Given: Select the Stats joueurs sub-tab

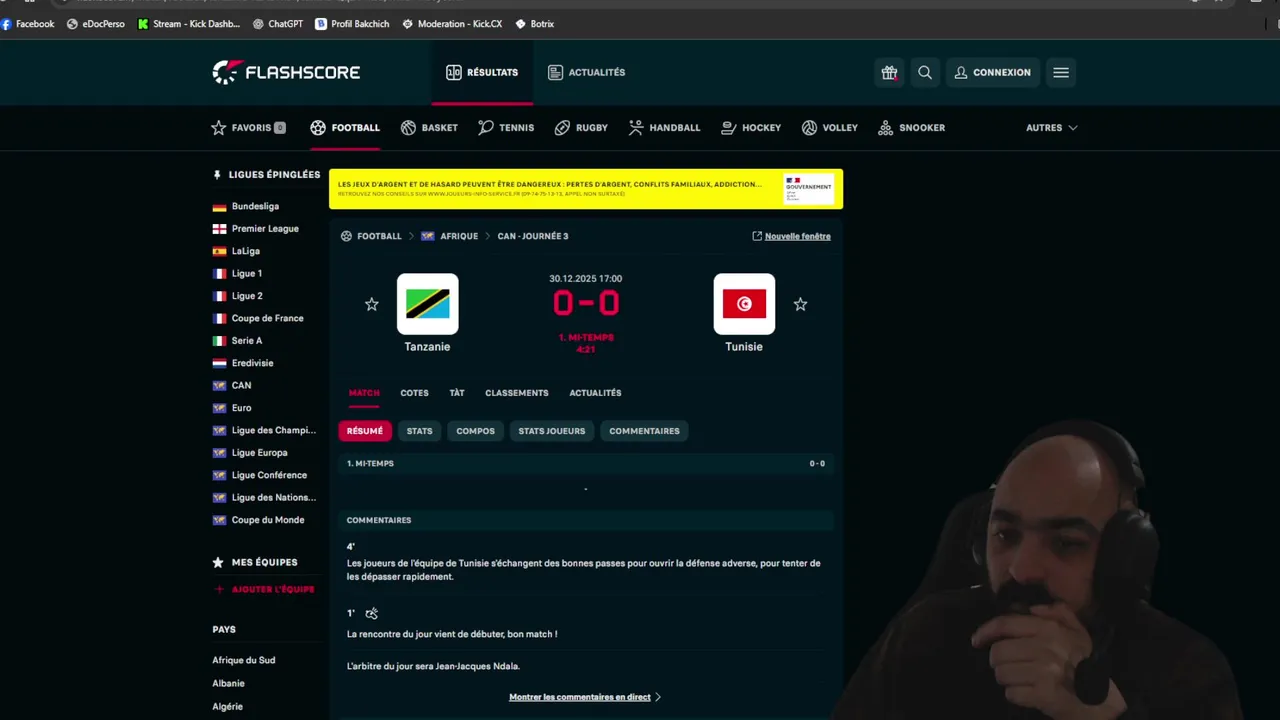Looking at the screenshot, I should [551, 431].
